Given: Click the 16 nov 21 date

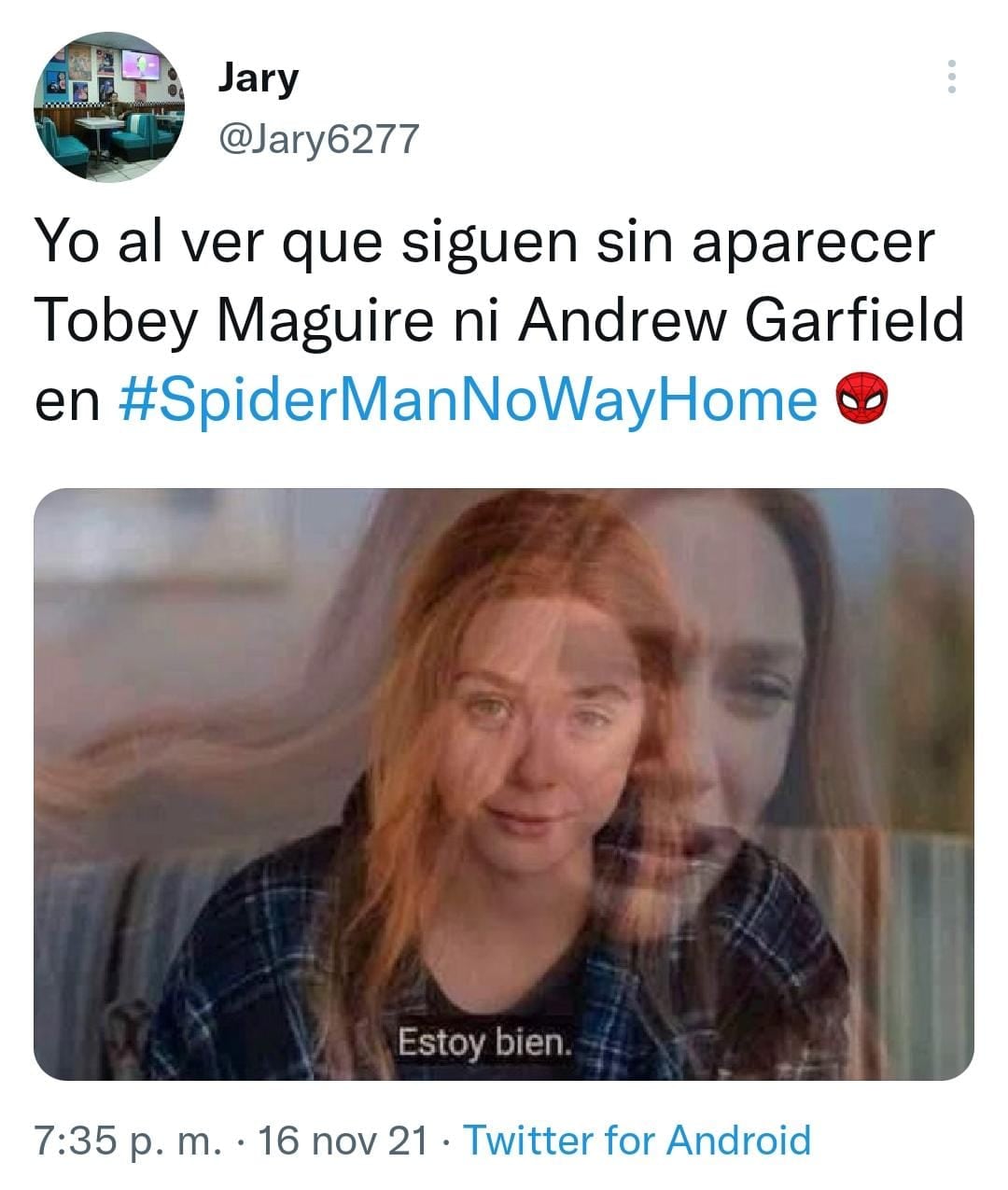Looking at the screenshot, I should tap(342, 1140).
